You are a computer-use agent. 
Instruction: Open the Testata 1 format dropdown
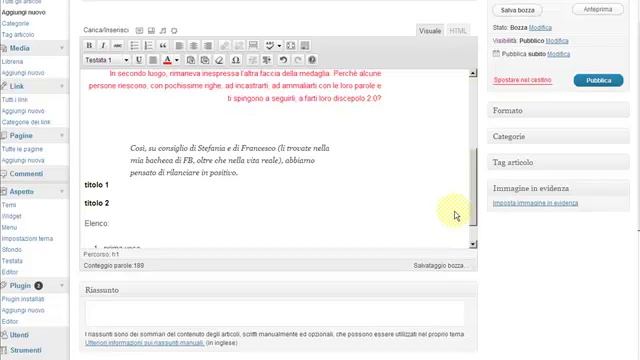[107, 60]
